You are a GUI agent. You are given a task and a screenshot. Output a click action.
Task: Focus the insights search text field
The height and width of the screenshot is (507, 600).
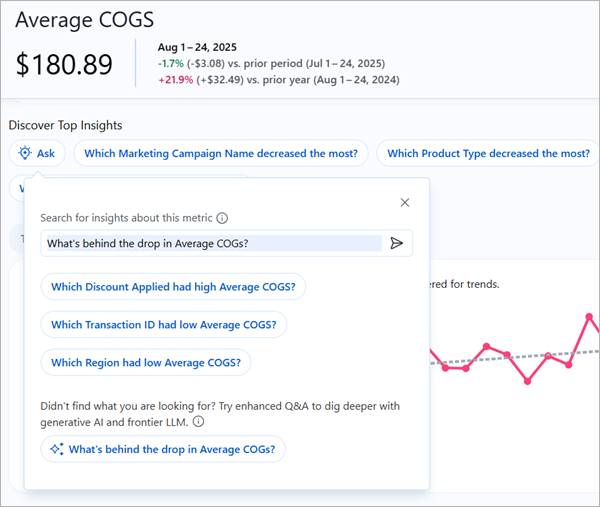coord(212,243)
